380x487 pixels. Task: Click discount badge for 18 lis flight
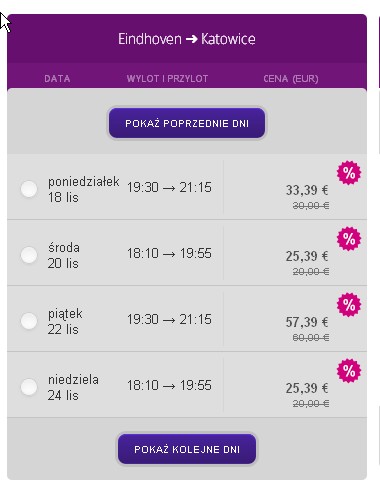coord(349,173)
